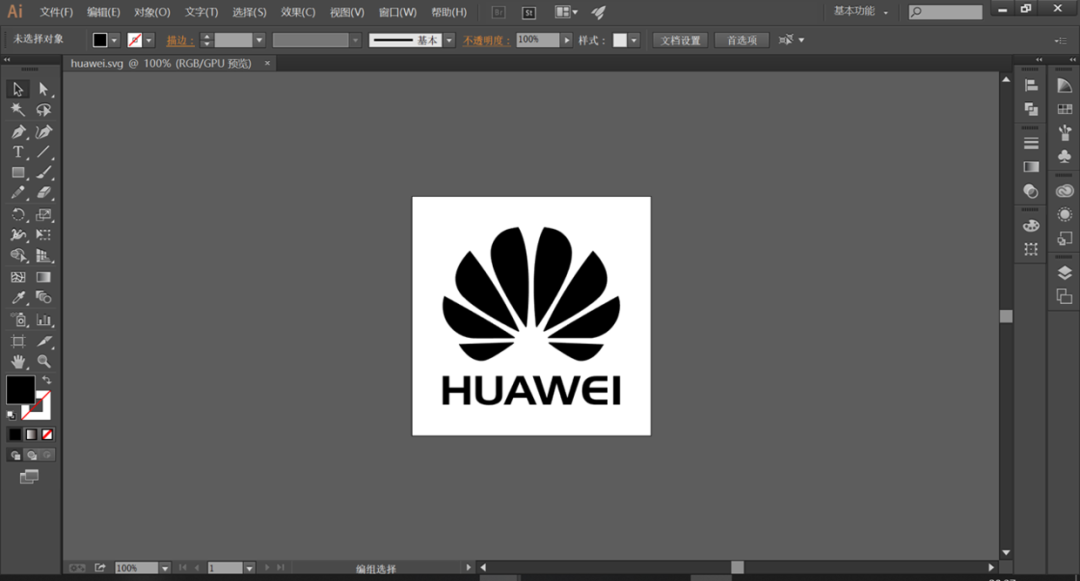Open the 文件(F) menu

coord(56,12)
